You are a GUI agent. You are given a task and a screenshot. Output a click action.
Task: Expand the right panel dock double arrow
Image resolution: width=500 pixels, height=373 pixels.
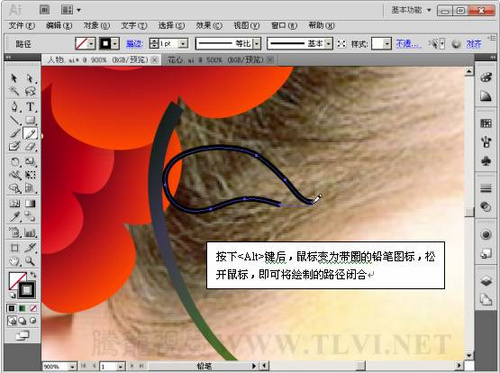tap(493, 58)
